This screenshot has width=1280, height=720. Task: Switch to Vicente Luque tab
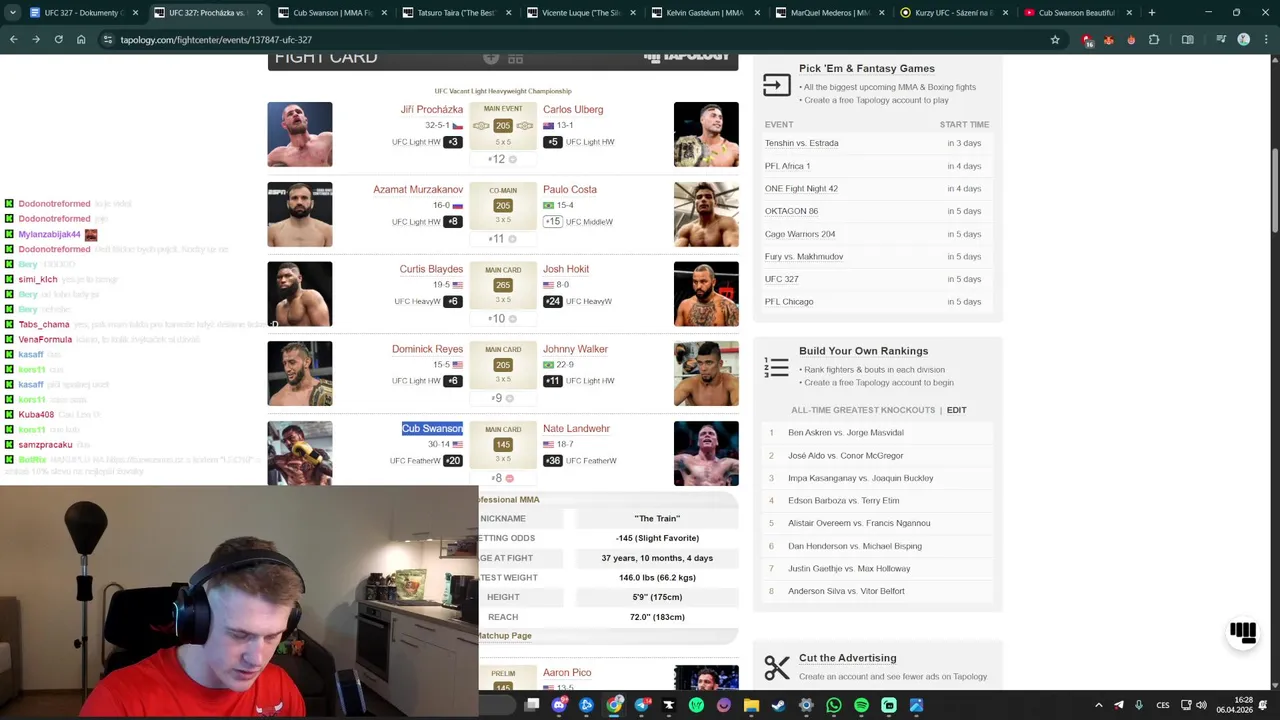(x=580, y=13)
